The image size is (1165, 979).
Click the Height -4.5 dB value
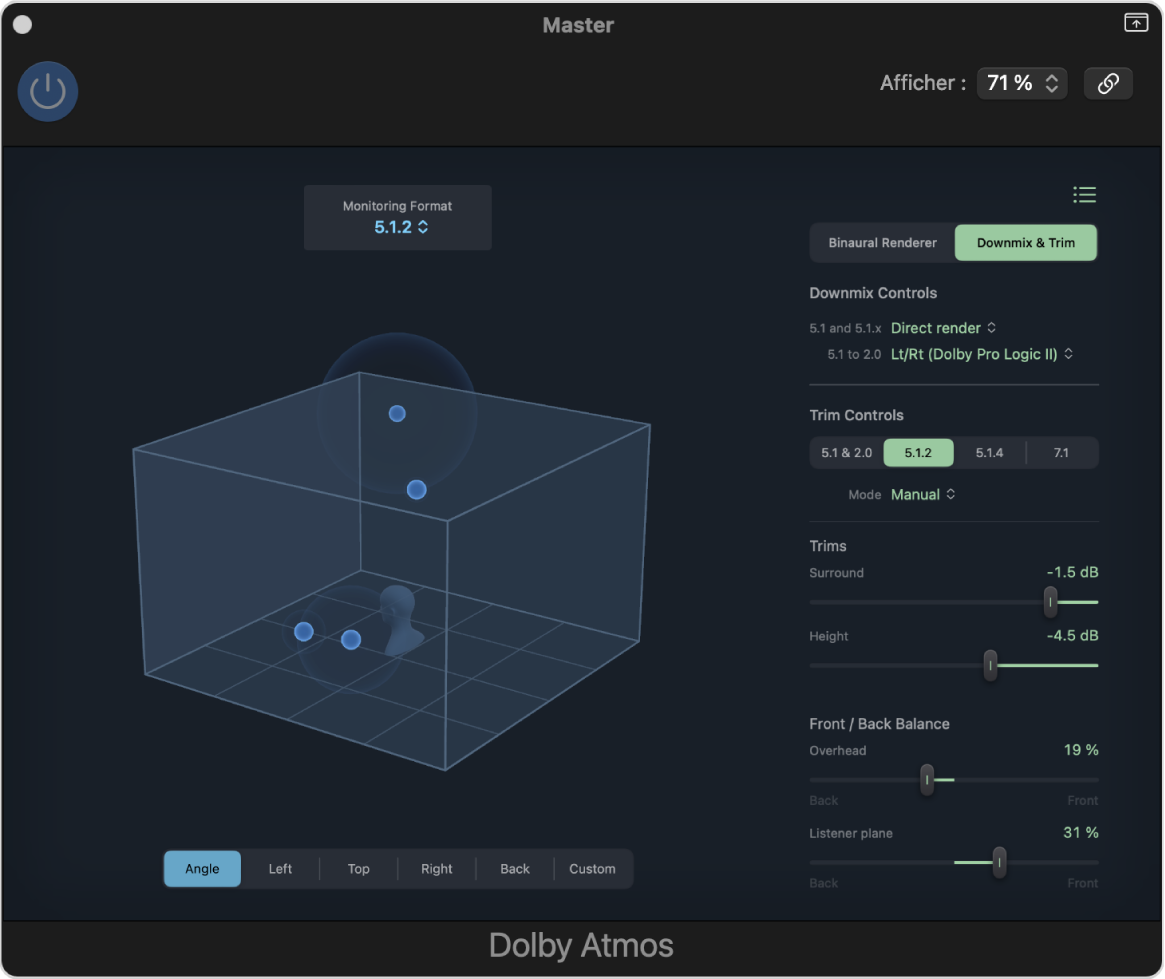(1072, 635)
